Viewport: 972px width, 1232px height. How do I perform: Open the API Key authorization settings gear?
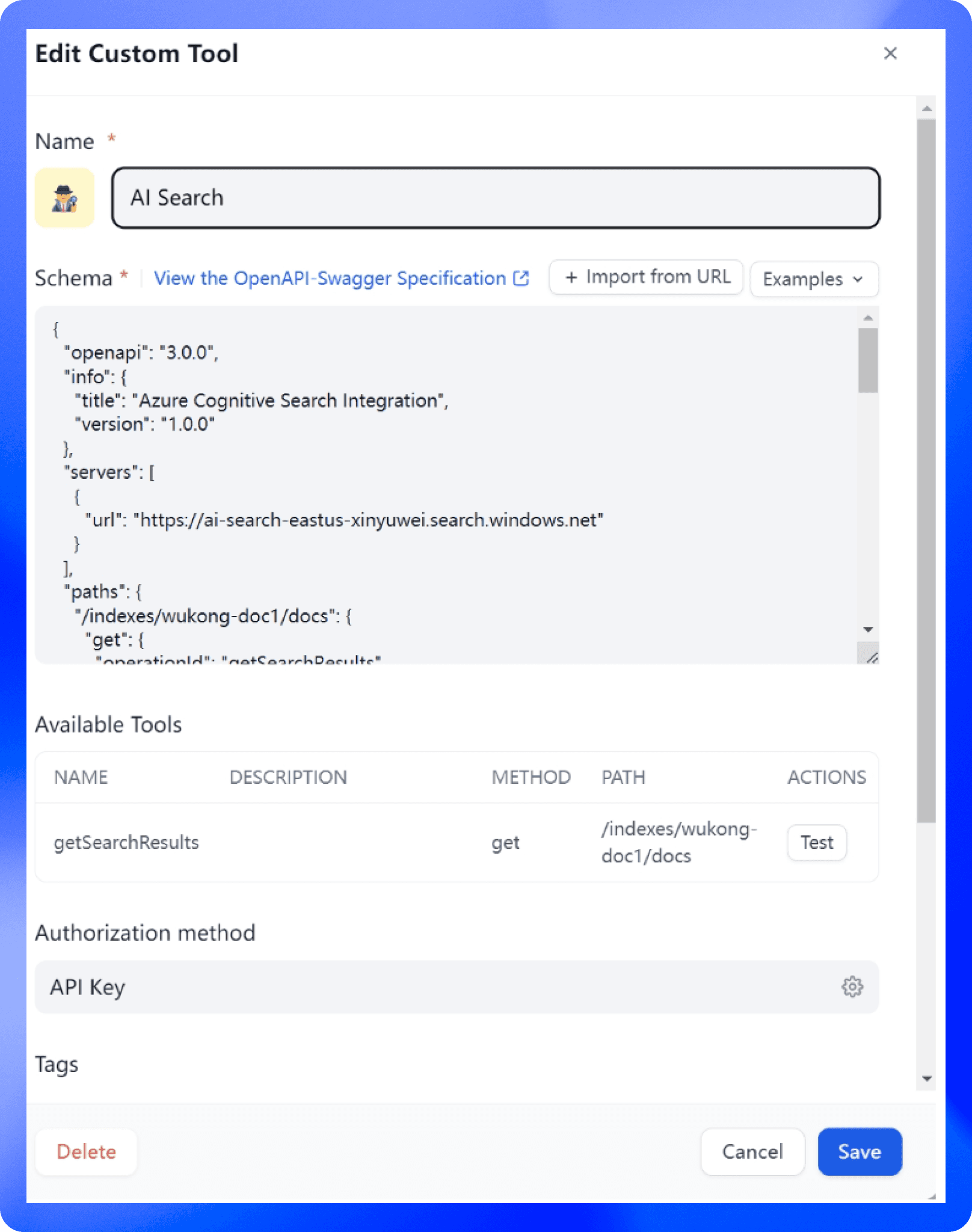coord(852,987)
